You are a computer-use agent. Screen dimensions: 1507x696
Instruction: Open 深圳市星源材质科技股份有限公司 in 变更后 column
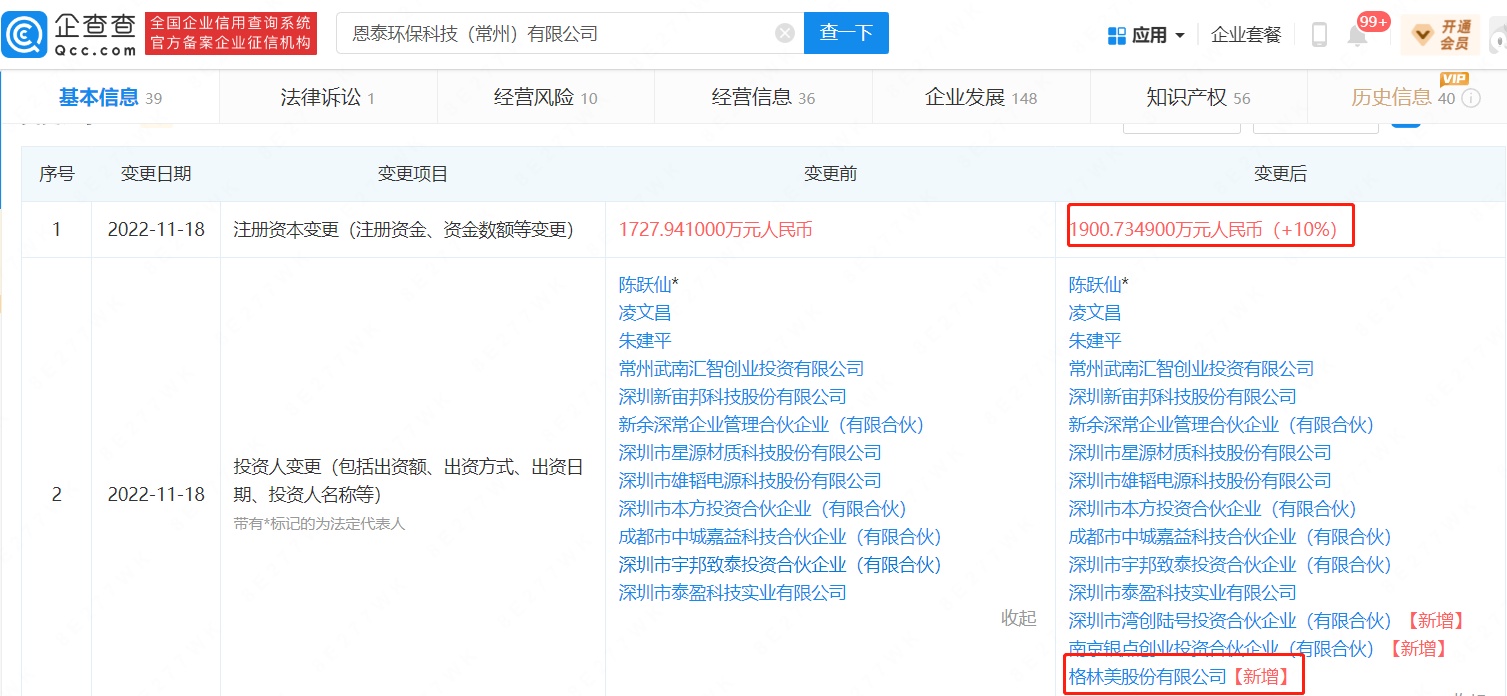pos(1200,453)
